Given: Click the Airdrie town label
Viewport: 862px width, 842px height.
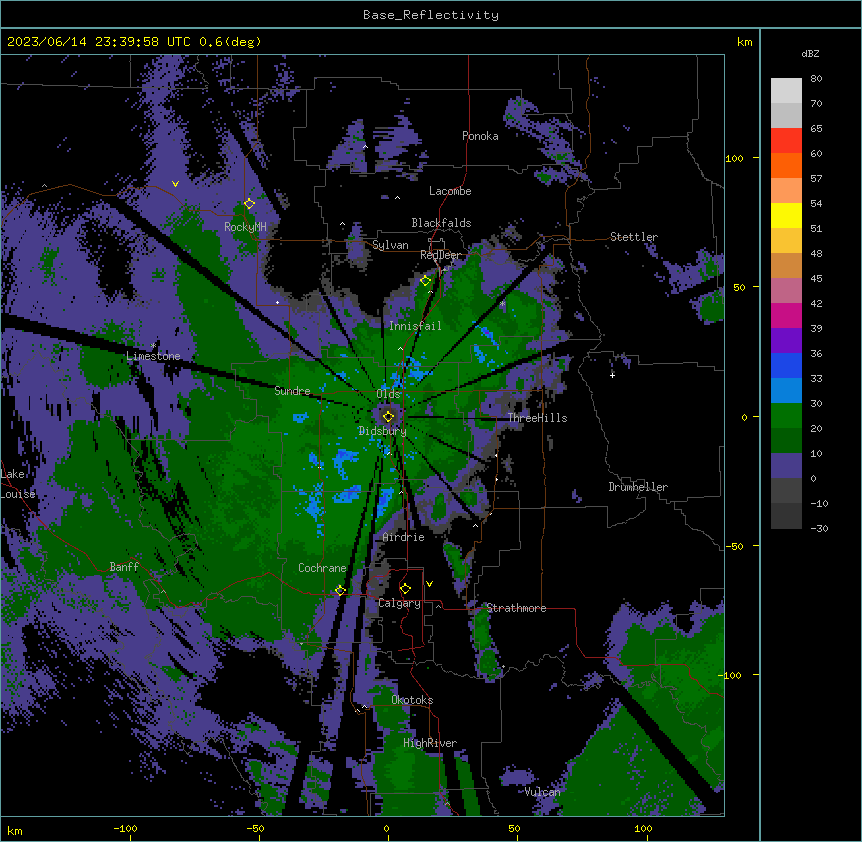Looking at the screenshot, I should click(404, 537).
